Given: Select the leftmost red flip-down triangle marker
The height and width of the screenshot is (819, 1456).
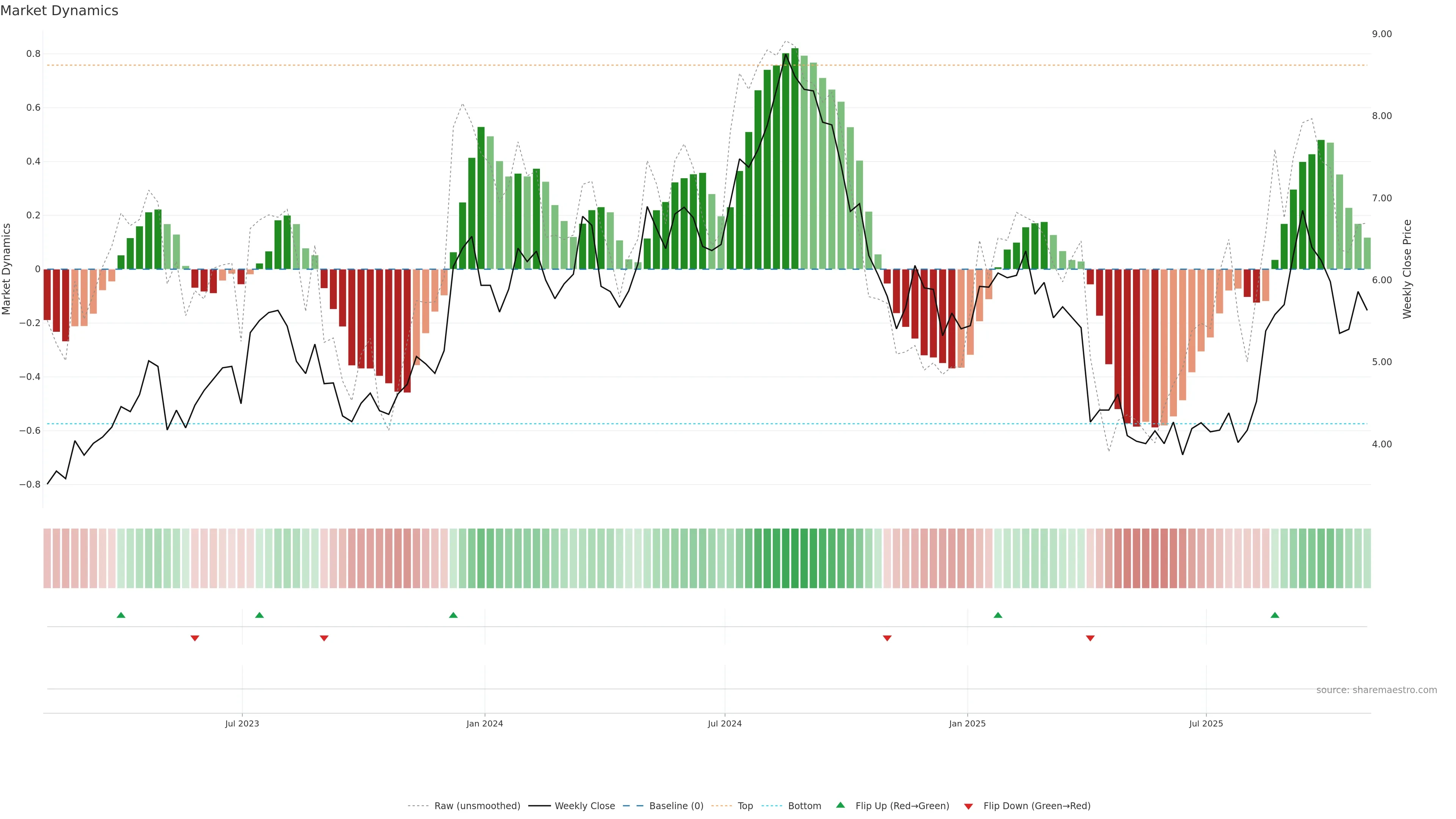Looking at the screenshot, I should tap(195, 638).
